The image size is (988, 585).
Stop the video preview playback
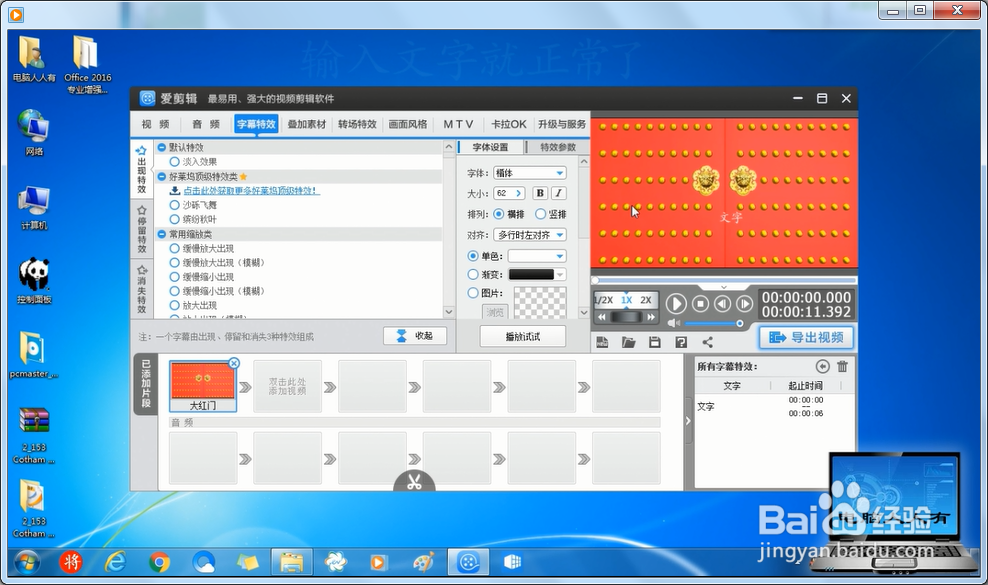coord(700,304)
